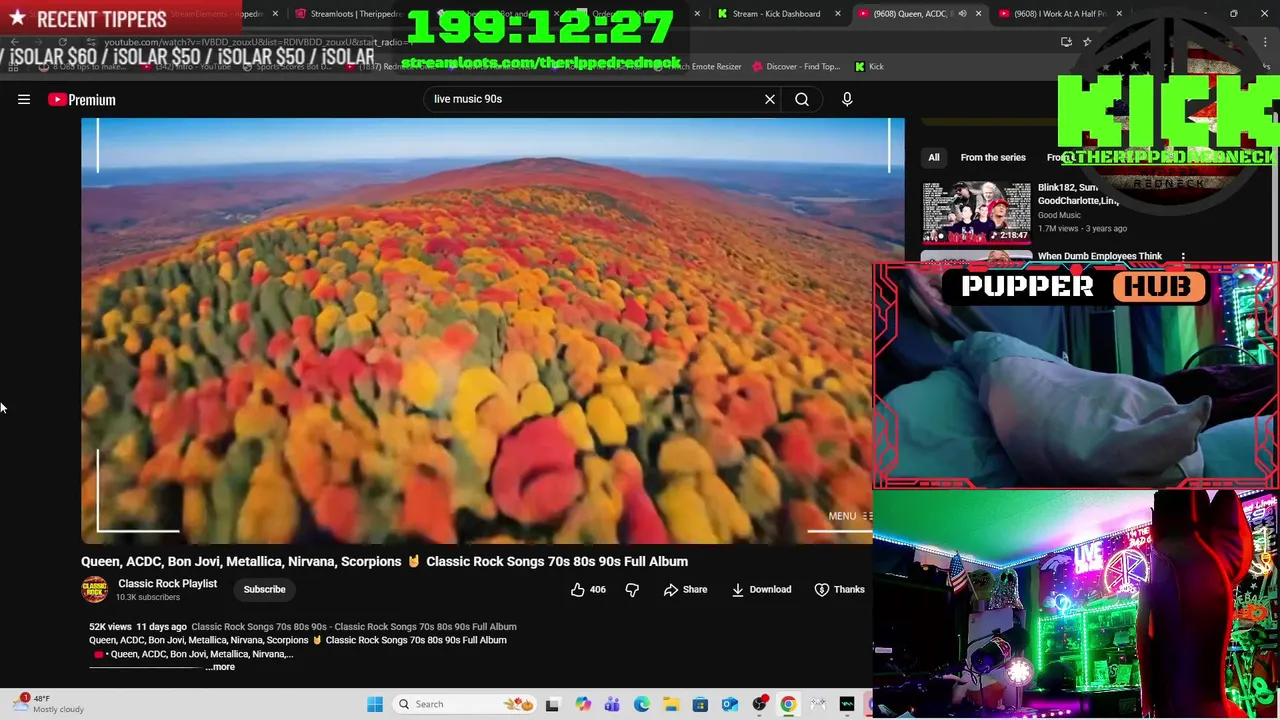The image size is (1280, 720).
Task: Switch to the Streamloots browser tab
Action: pos(348,14)
